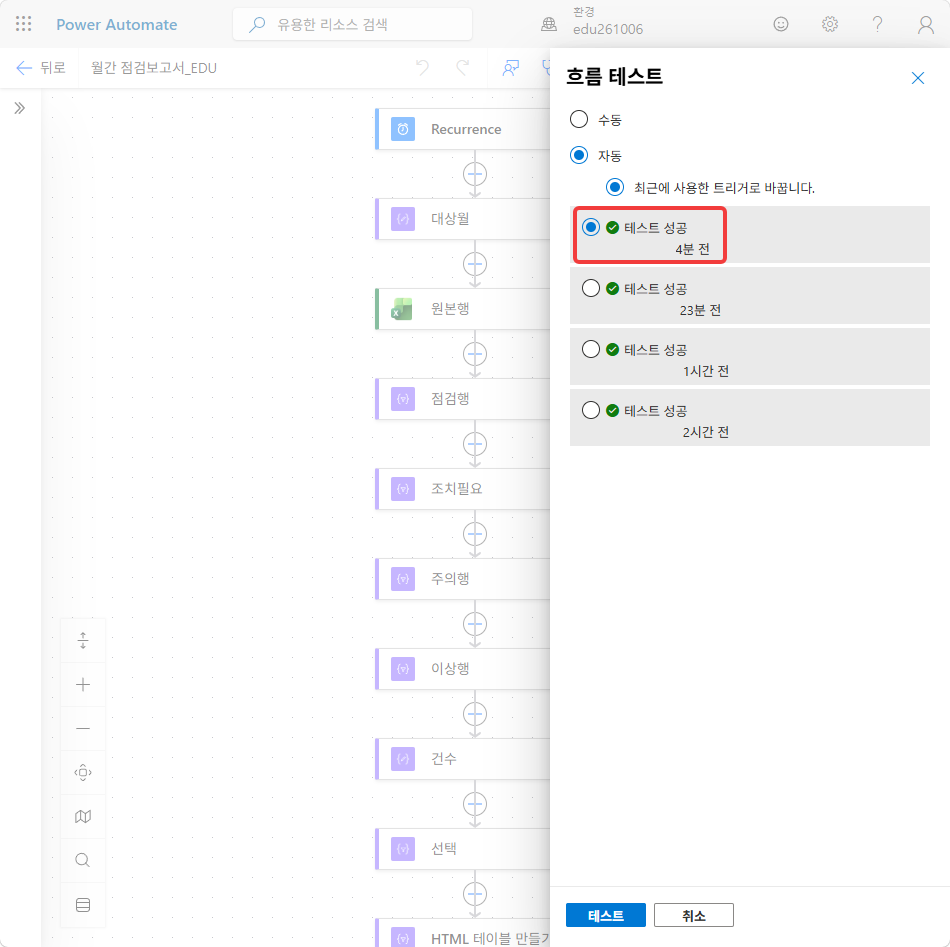Open the comments icon in toolbar
950x947 pixels.
[x=511, y=67]
